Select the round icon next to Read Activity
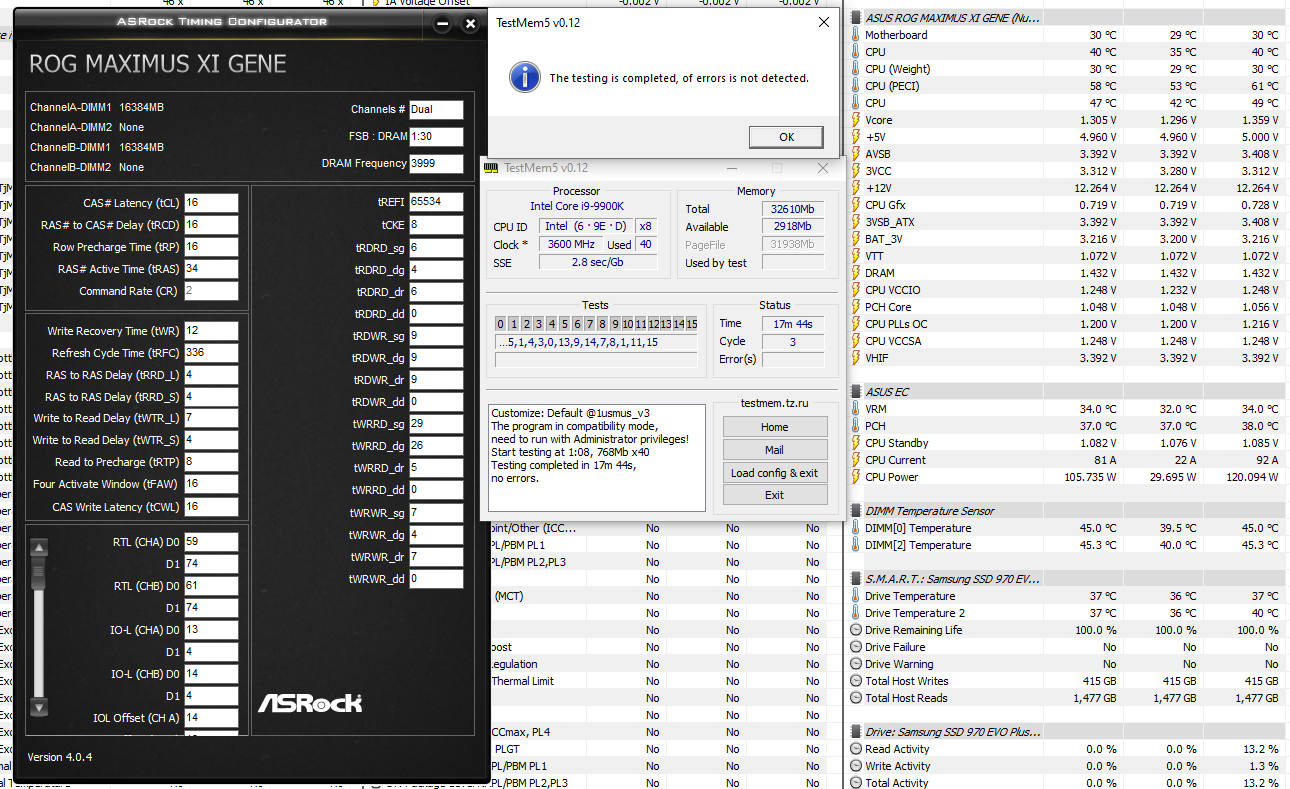This screenshot has width=1290, height=789. point(856,749)
